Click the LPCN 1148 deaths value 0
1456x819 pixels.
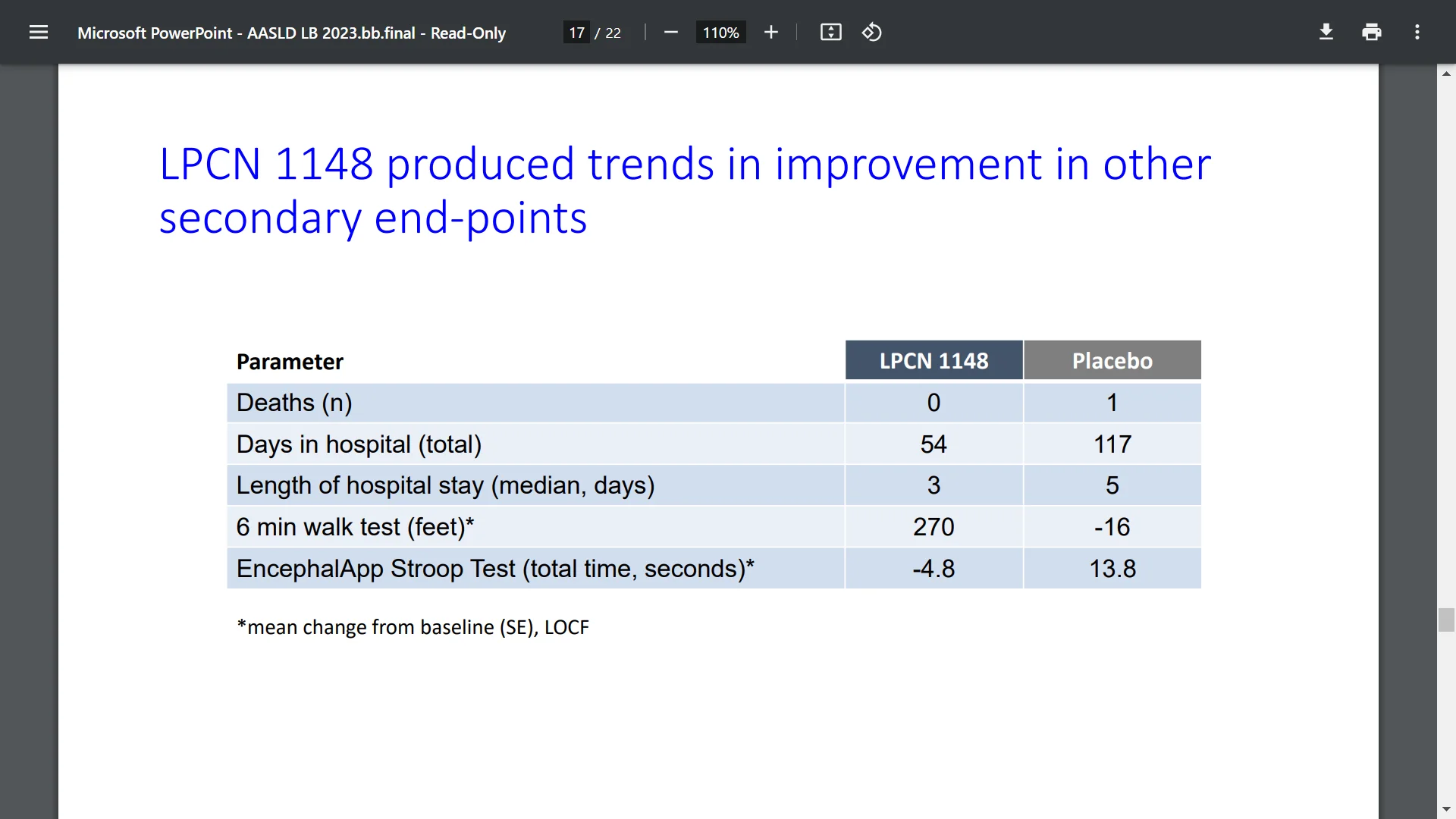pos(934,403)
